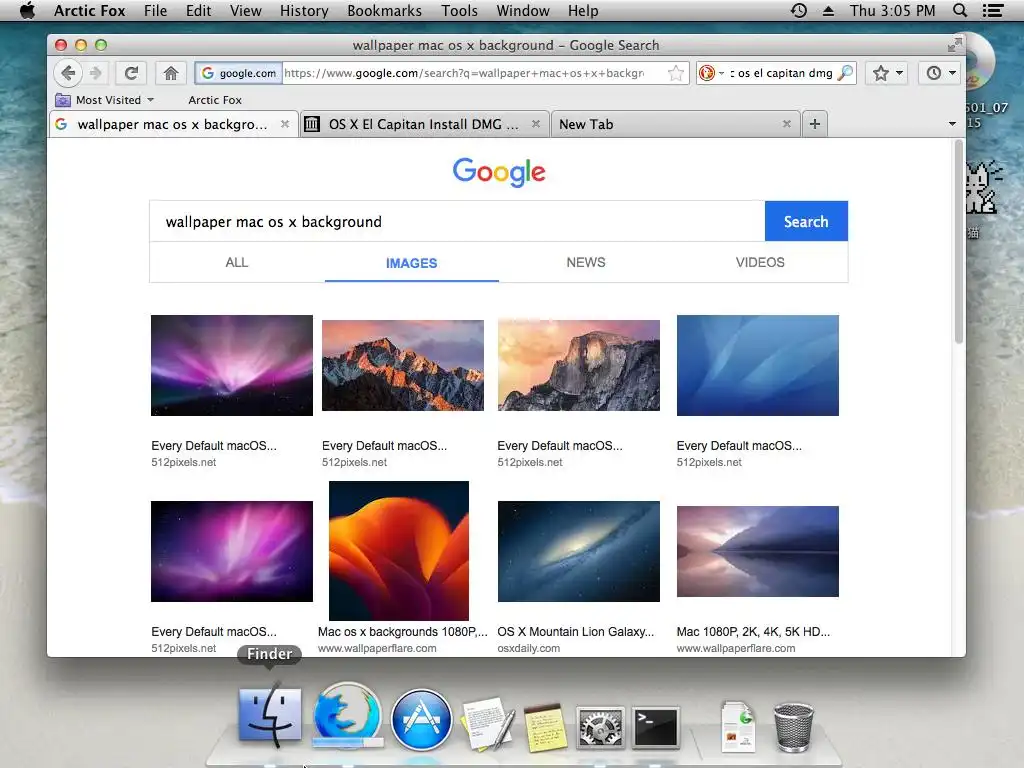The image size is (1024, 768).
Task: Close the OS X El Capitan Install DMG tab
Action: tap(536, 124)
